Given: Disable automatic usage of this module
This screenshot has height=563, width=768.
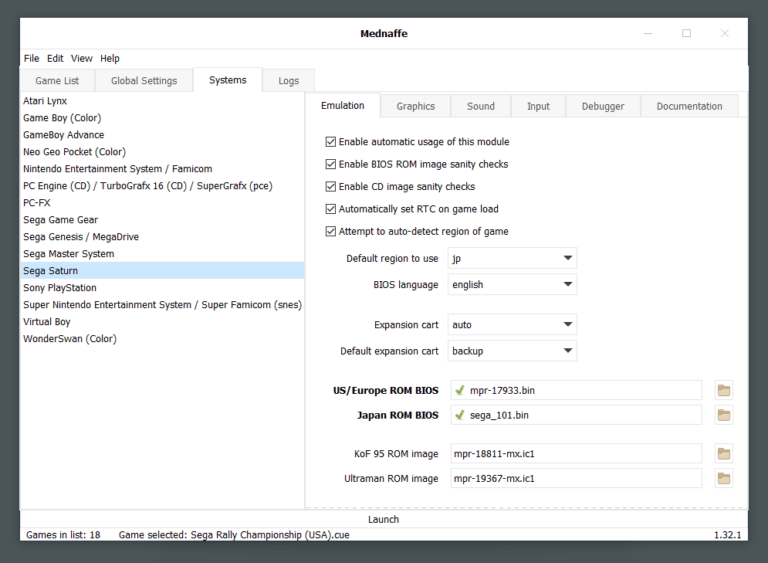Looking at the screenshot, I should click(x=331, y=142).
